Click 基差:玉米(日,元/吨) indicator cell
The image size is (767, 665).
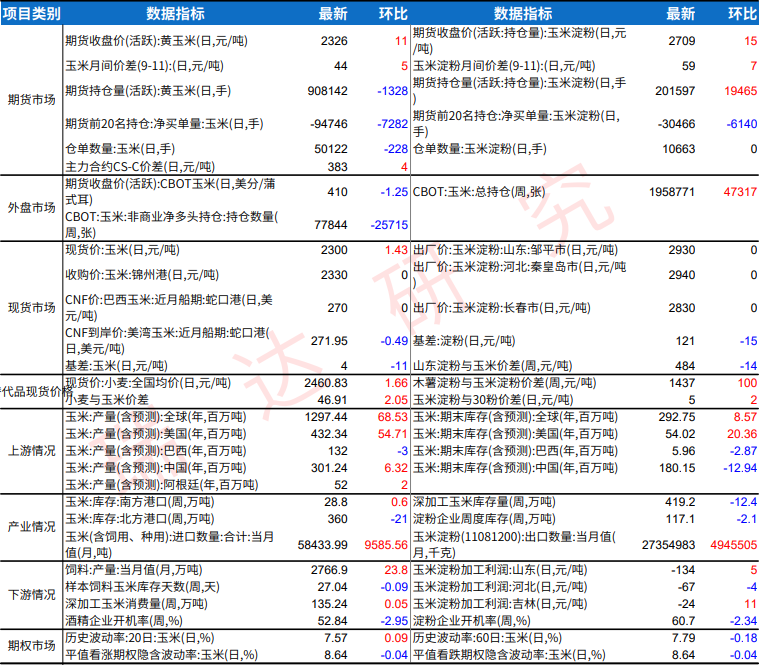click(x=116, y=366)
